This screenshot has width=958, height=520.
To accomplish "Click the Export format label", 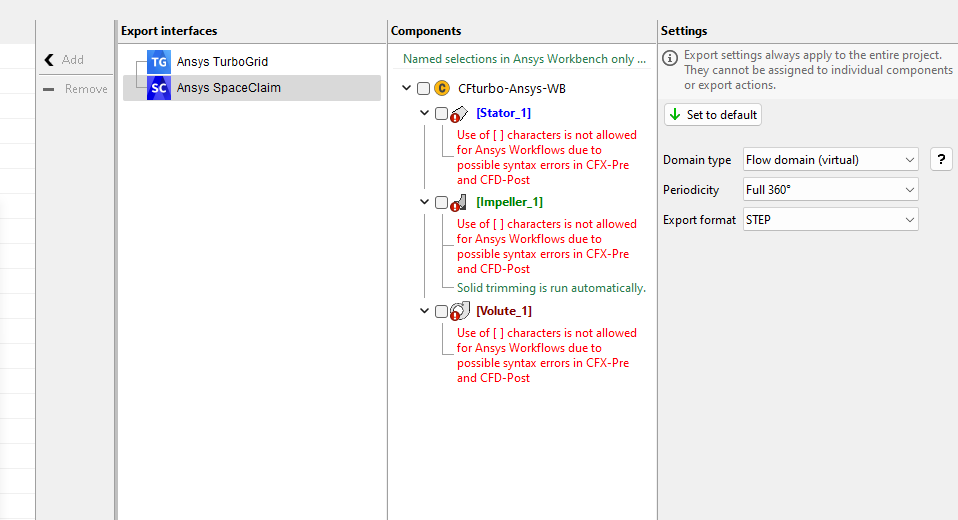I will [x=700, y=220].
